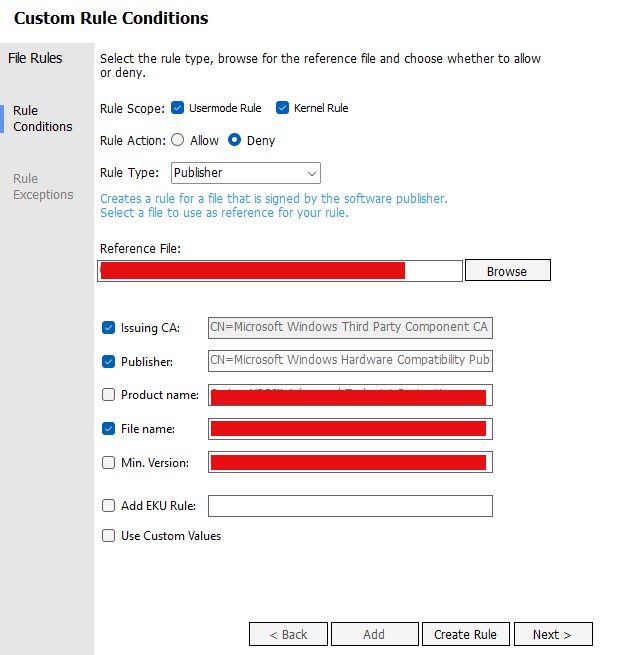Viewport: 622px width, 655px height.
Task: Uncheck the Kernel Rule checkbox
Action: 283,108
